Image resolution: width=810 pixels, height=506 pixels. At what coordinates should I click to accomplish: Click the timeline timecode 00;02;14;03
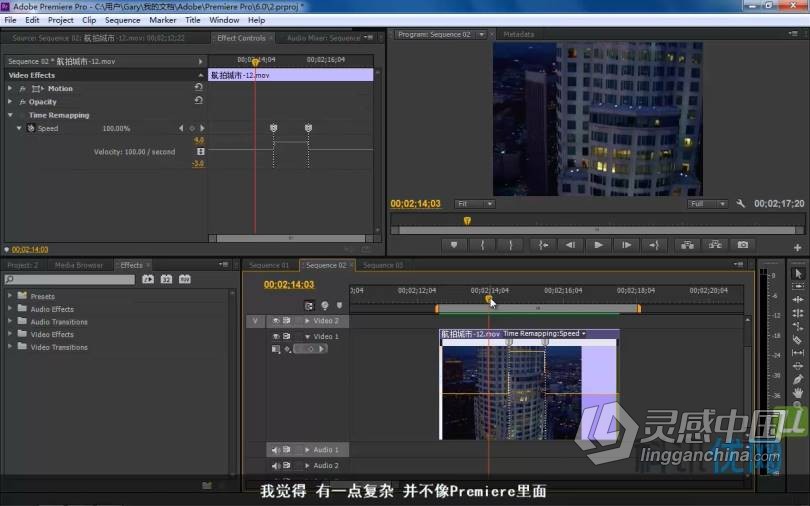point(289,284)
